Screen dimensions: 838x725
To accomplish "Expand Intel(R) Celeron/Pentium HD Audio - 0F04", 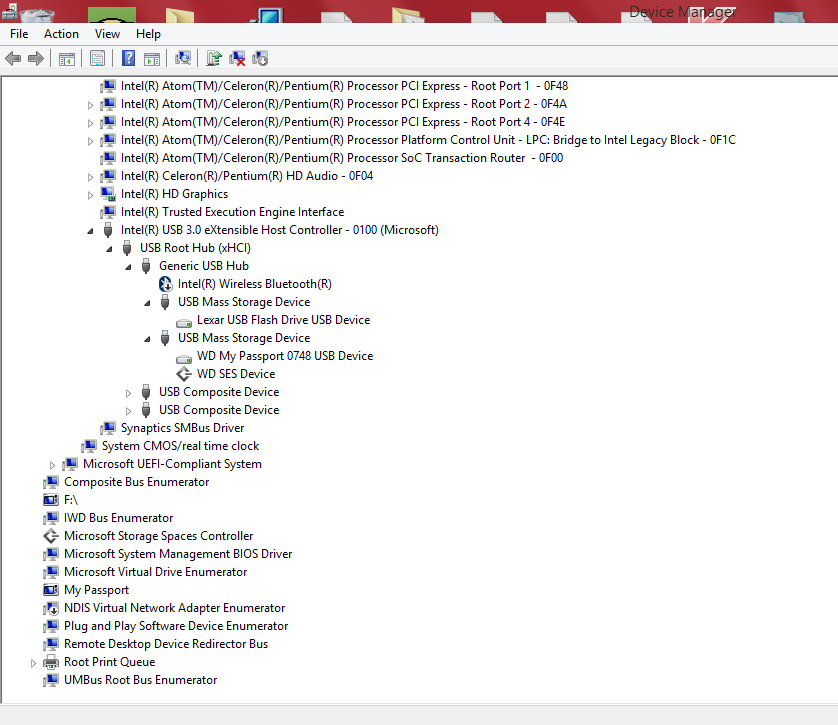I will point(90,177).
